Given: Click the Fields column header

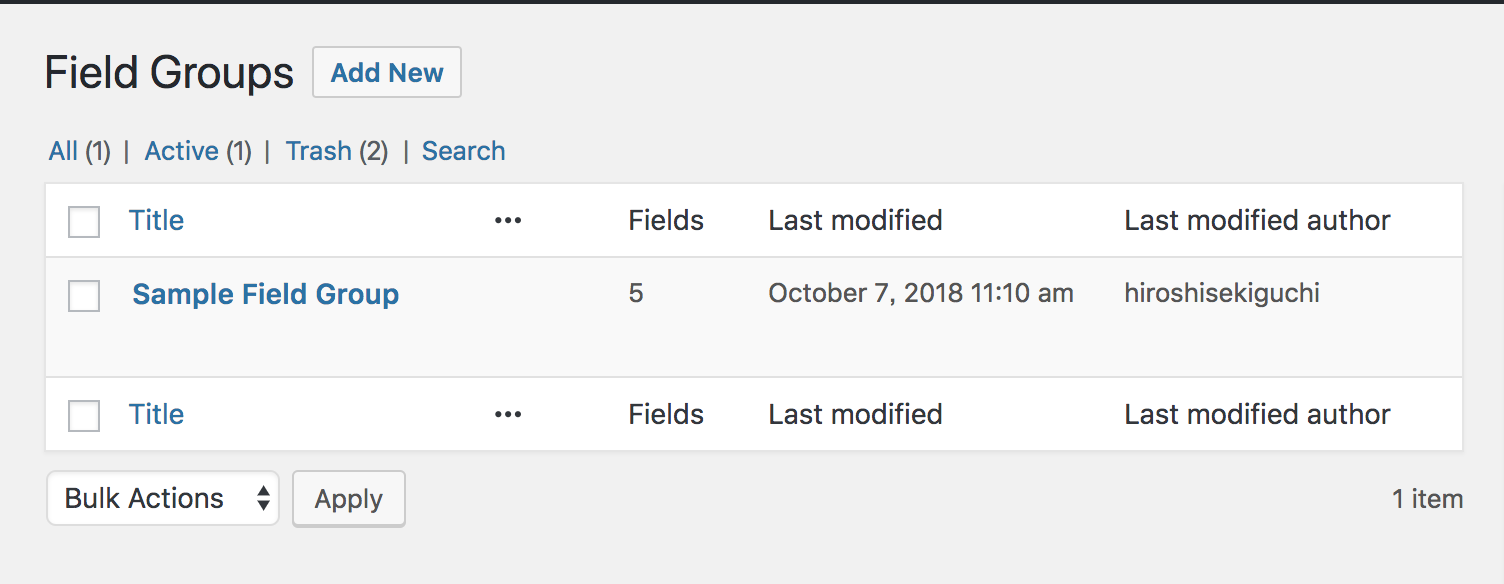Looking at the screenshot, I should click(666, 220).
